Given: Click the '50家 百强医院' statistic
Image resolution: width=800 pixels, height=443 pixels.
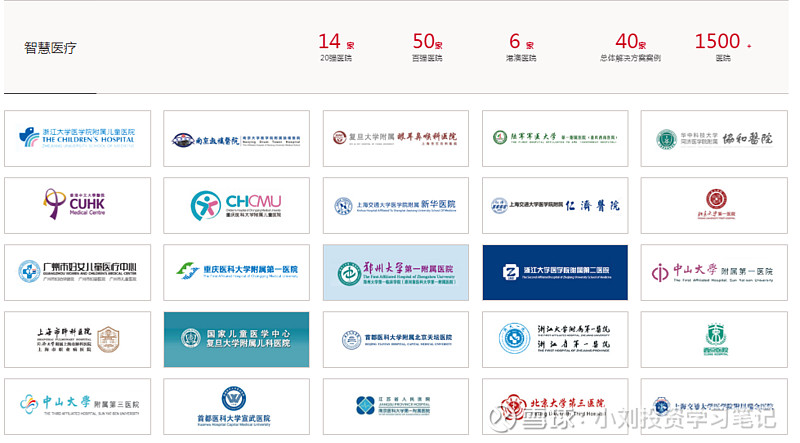Looking at the screenshot, I should tap(427, 47).
